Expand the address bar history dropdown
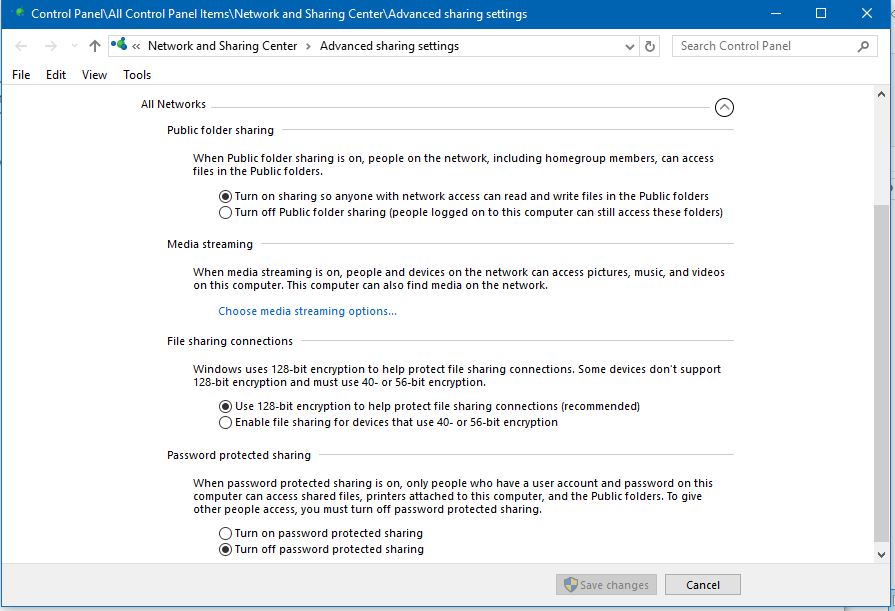 630,47
